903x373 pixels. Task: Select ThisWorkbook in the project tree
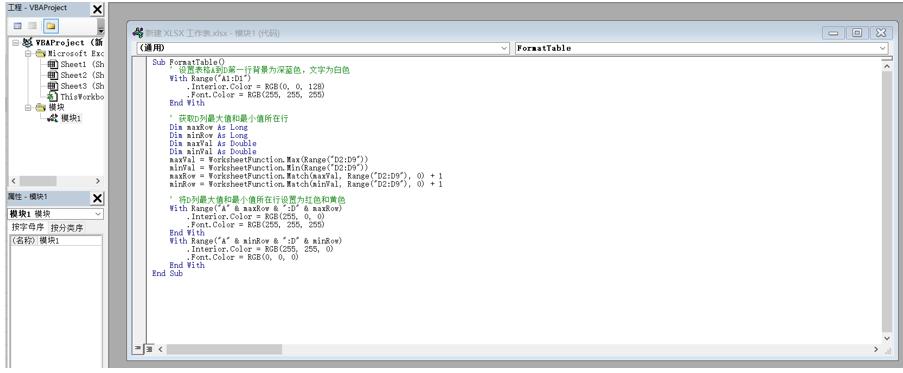[x=81, y=97]
